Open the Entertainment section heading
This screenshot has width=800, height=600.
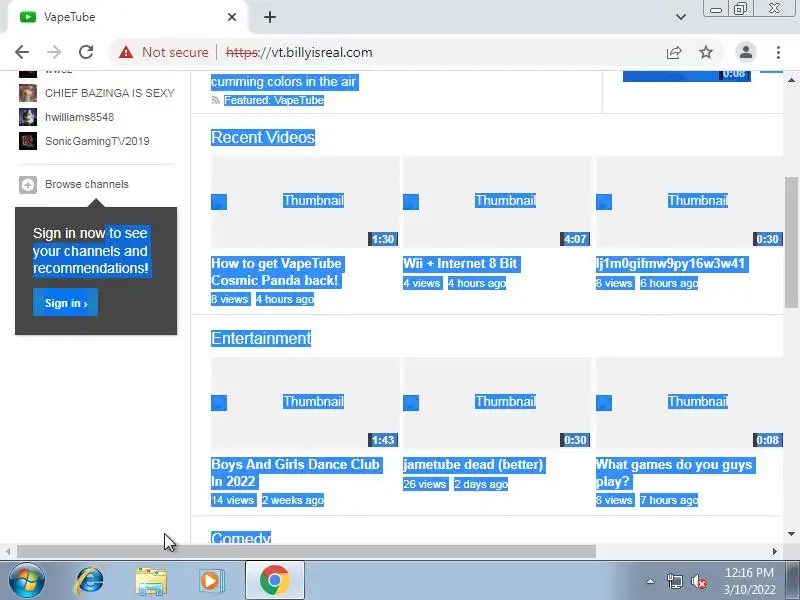click(261, 338)
